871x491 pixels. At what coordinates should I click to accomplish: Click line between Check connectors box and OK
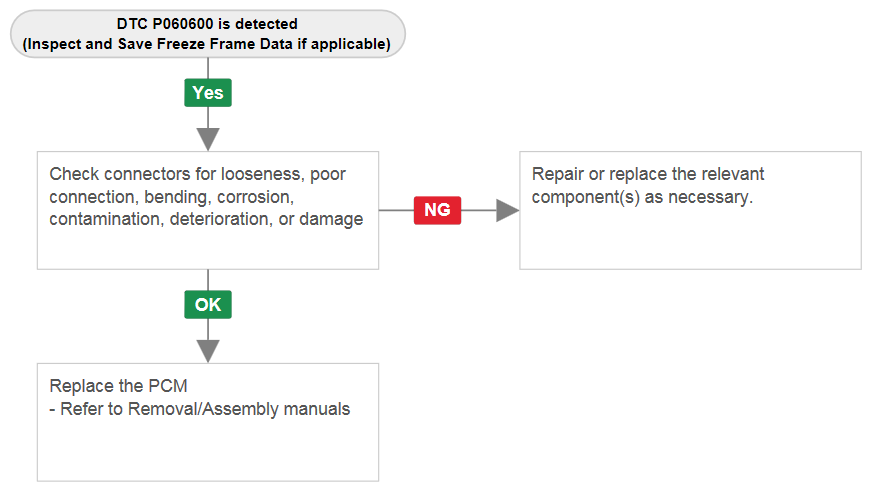tap(208, 280)
